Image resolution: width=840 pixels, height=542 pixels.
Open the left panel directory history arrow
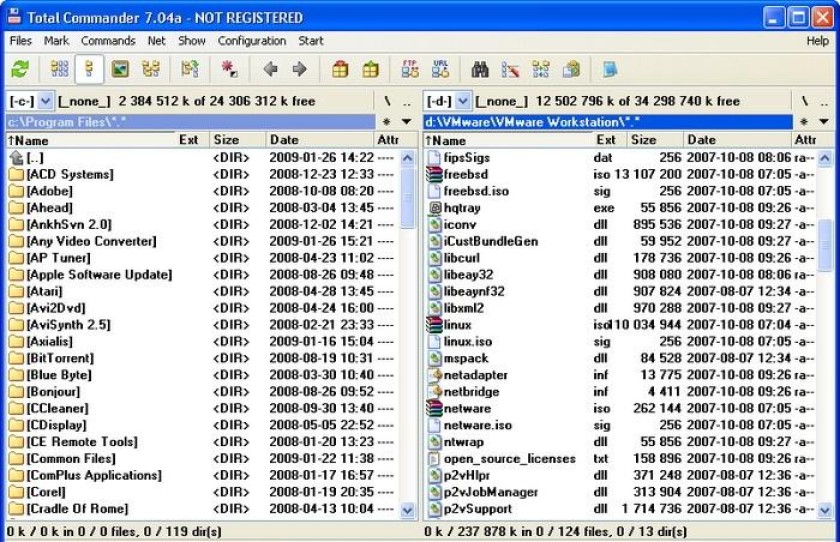tap(407, 122)
